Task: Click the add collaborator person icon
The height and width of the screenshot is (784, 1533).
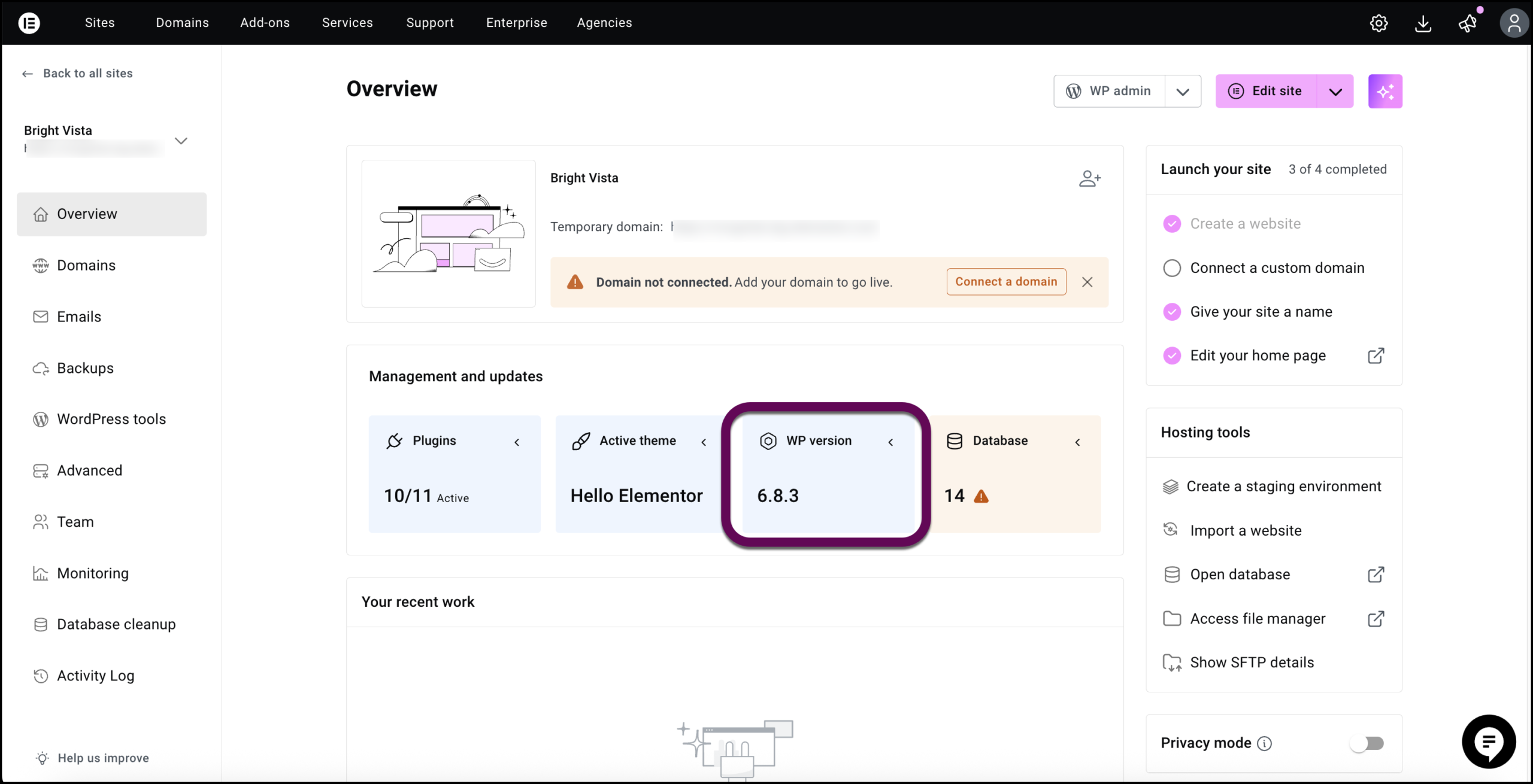Action: click(1089, 178)
